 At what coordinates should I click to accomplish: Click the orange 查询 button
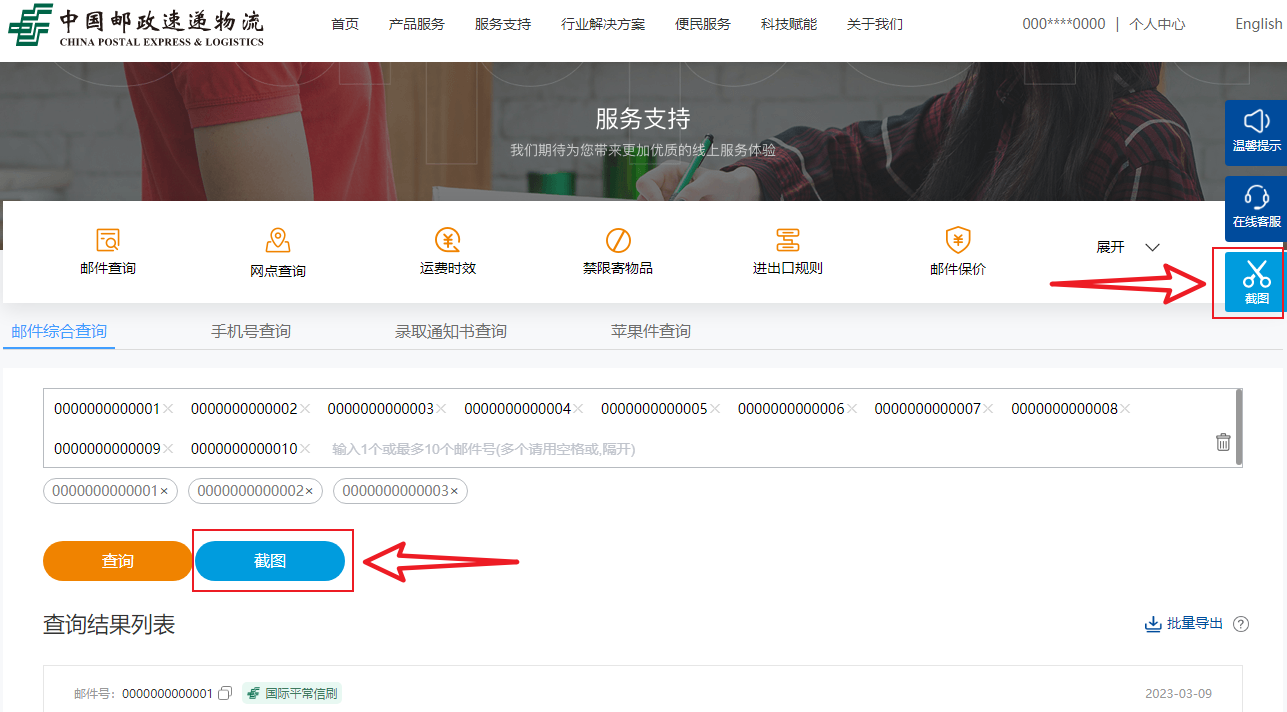point(118,561)
